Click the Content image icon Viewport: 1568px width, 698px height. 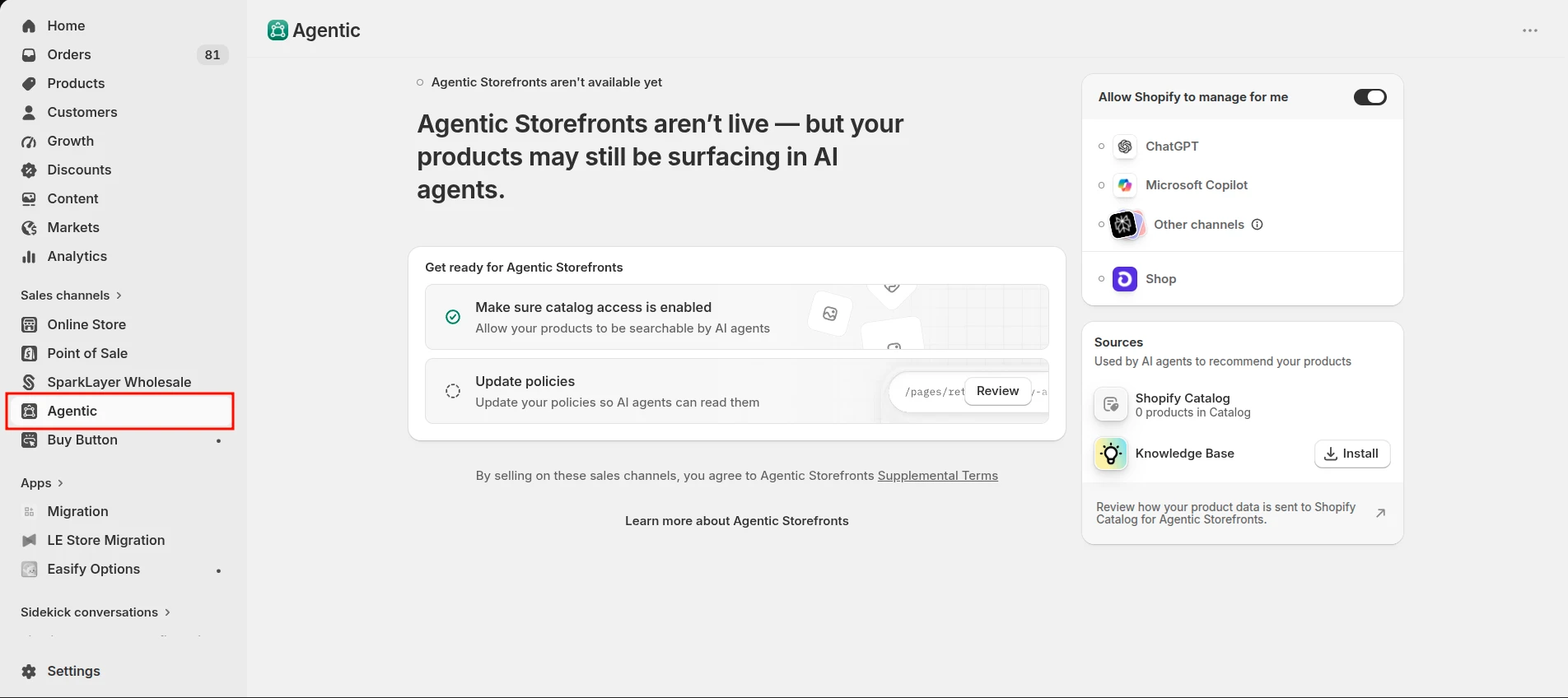[x=29, y=199]
